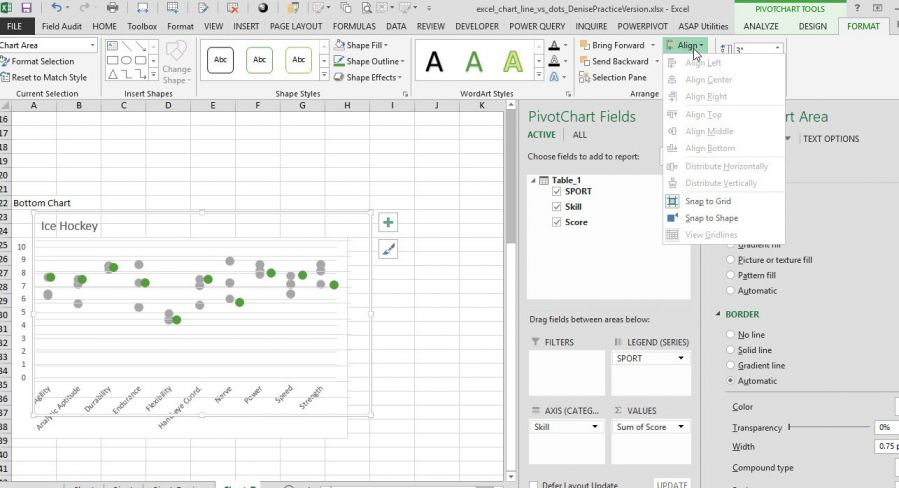Click the Ice Hockey chart title
This screenshot has height=488, width=899.
tap(69, 226)
